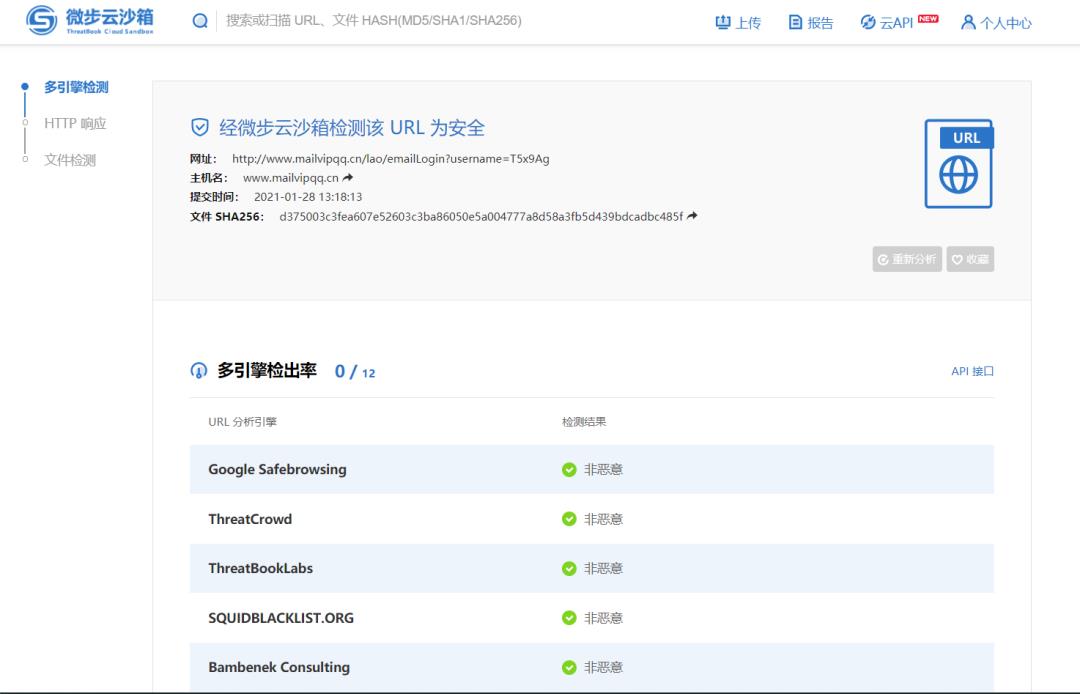The image size is (1080, 694).
Task: Click the 0 / 12 detection rate value
Action: (355, 372)
